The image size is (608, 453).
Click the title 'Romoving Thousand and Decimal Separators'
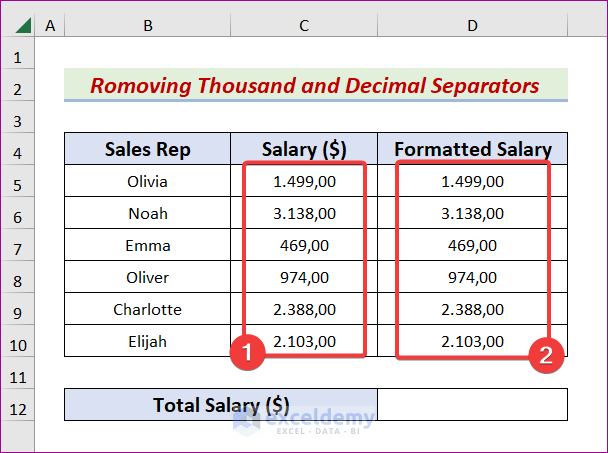pyautogui.click(x=315, y=85)
